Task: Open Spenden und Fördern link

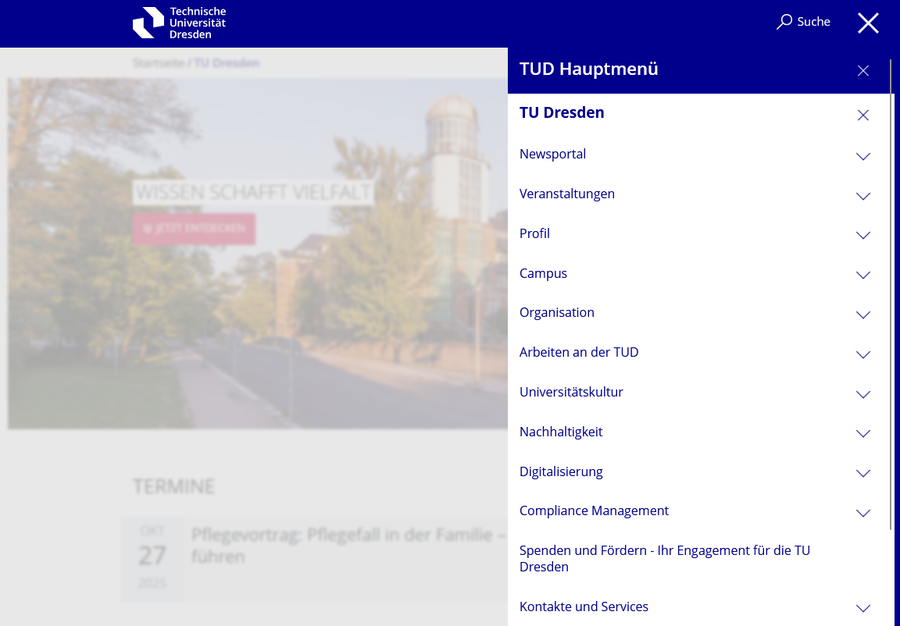Action: pyautogui.click(x=665, y=558)
